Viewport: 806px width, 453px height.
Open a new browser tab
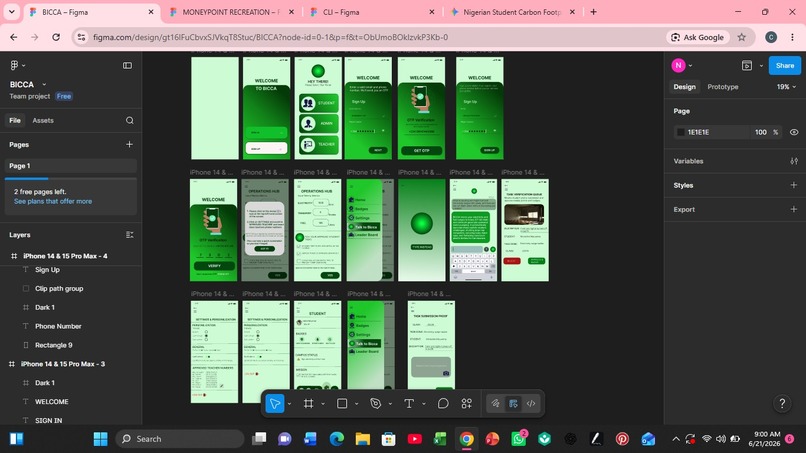tap(593, 12)
